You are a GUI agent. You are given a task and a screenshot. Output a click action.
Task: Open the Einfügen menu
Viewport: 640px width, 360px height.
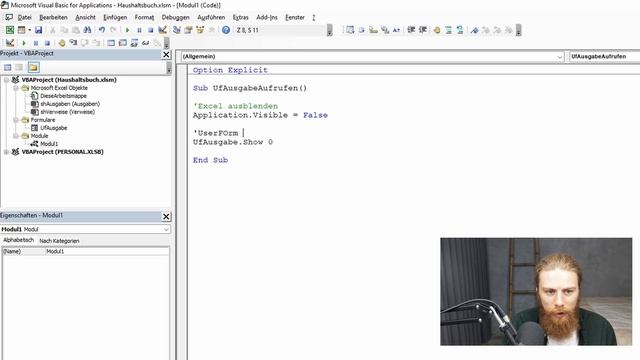(x=115, y=17)
